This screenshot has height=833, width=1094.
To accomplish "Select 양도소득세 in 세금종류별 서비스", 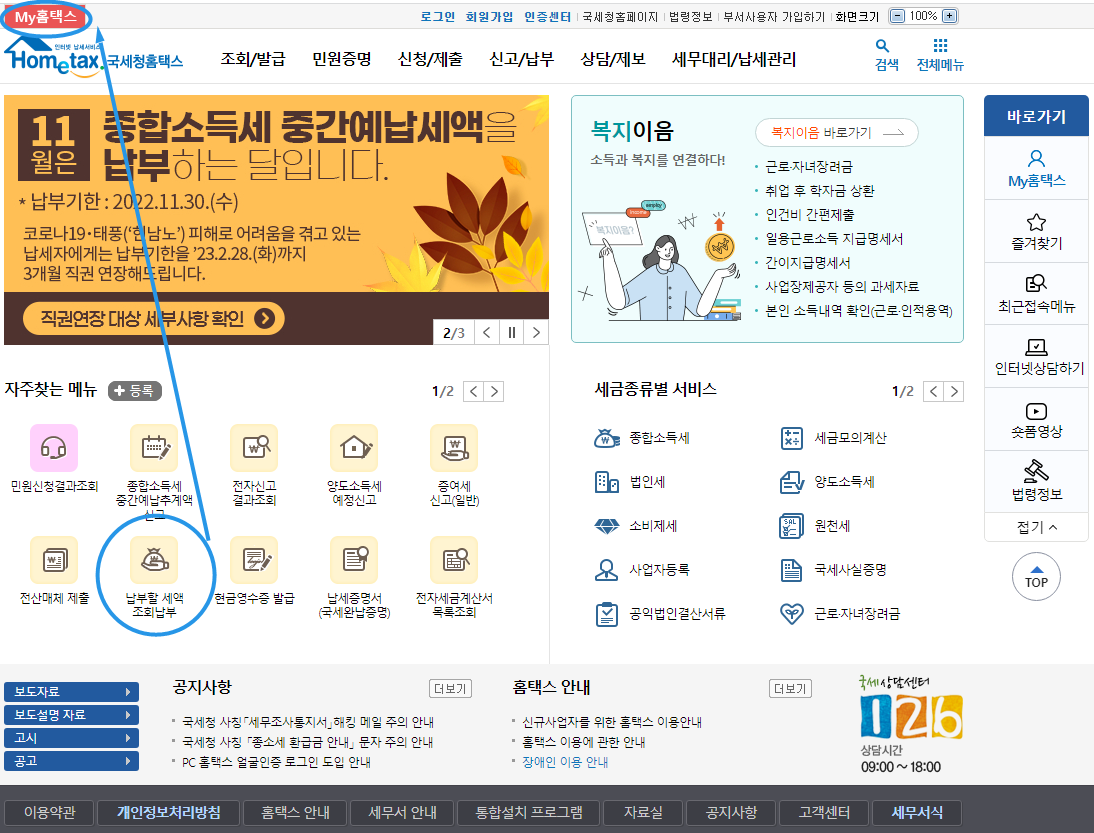I will coord(827,482).
